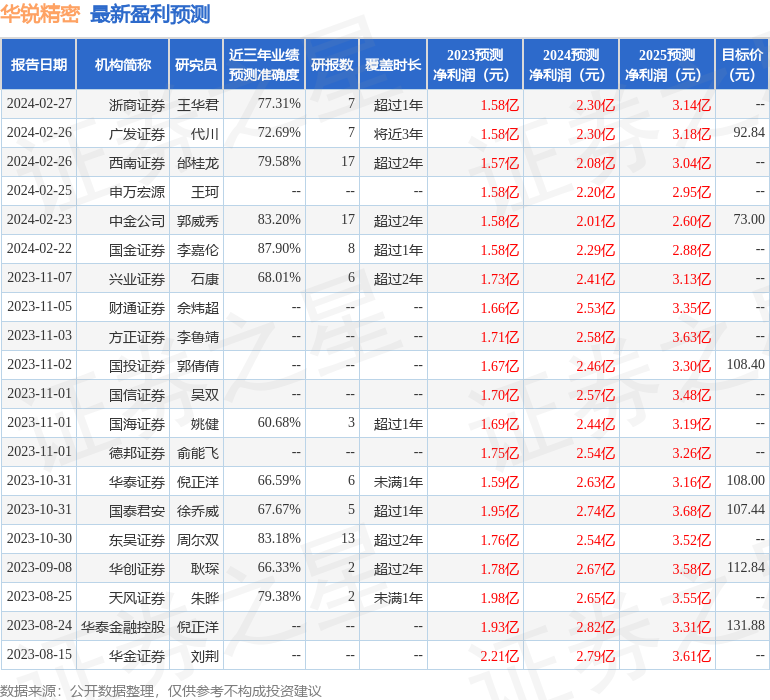Click researcher name 李嘉伦
Image resolution: width=770 pixels, height=700 pixels.
point(198,250)
